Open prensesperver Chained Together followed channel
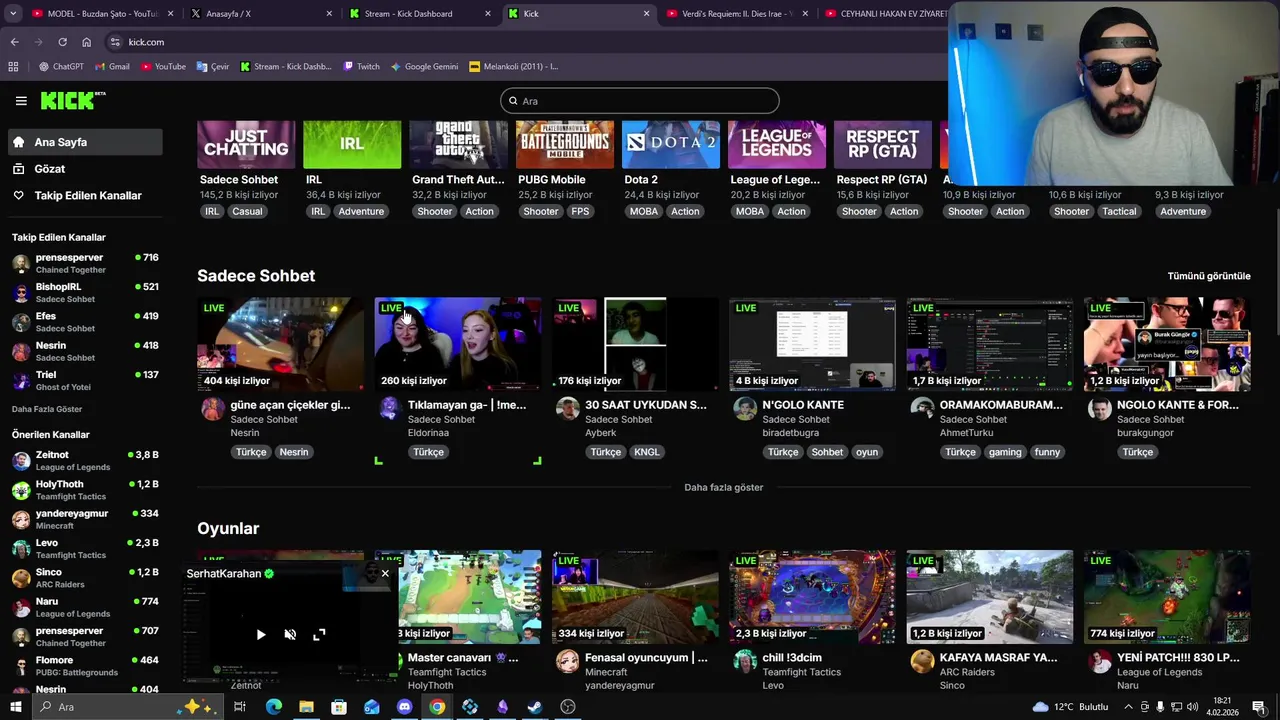This screenshot has height=720, width=1280. click(85, 263)
